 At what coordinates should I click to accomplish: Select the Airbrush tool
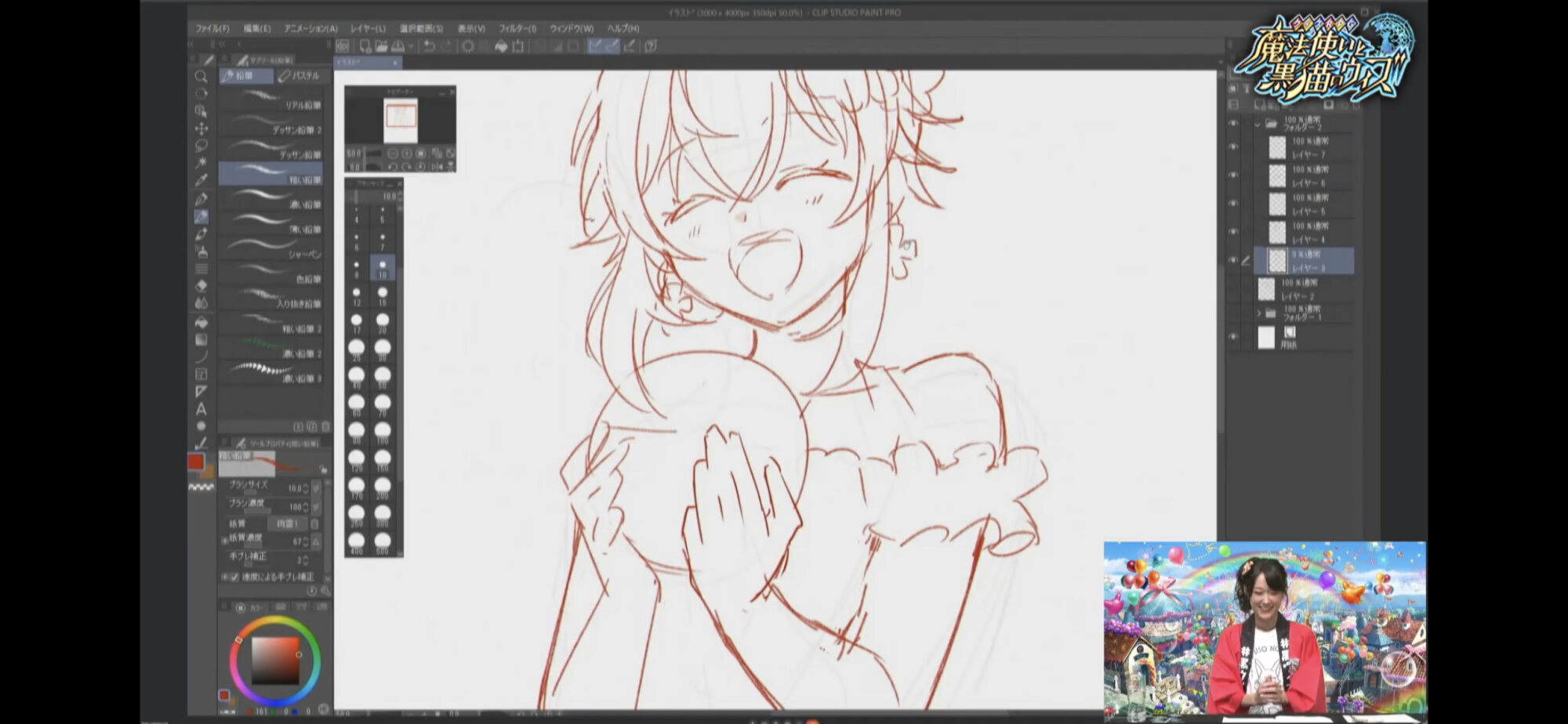(x=201, y=251)
